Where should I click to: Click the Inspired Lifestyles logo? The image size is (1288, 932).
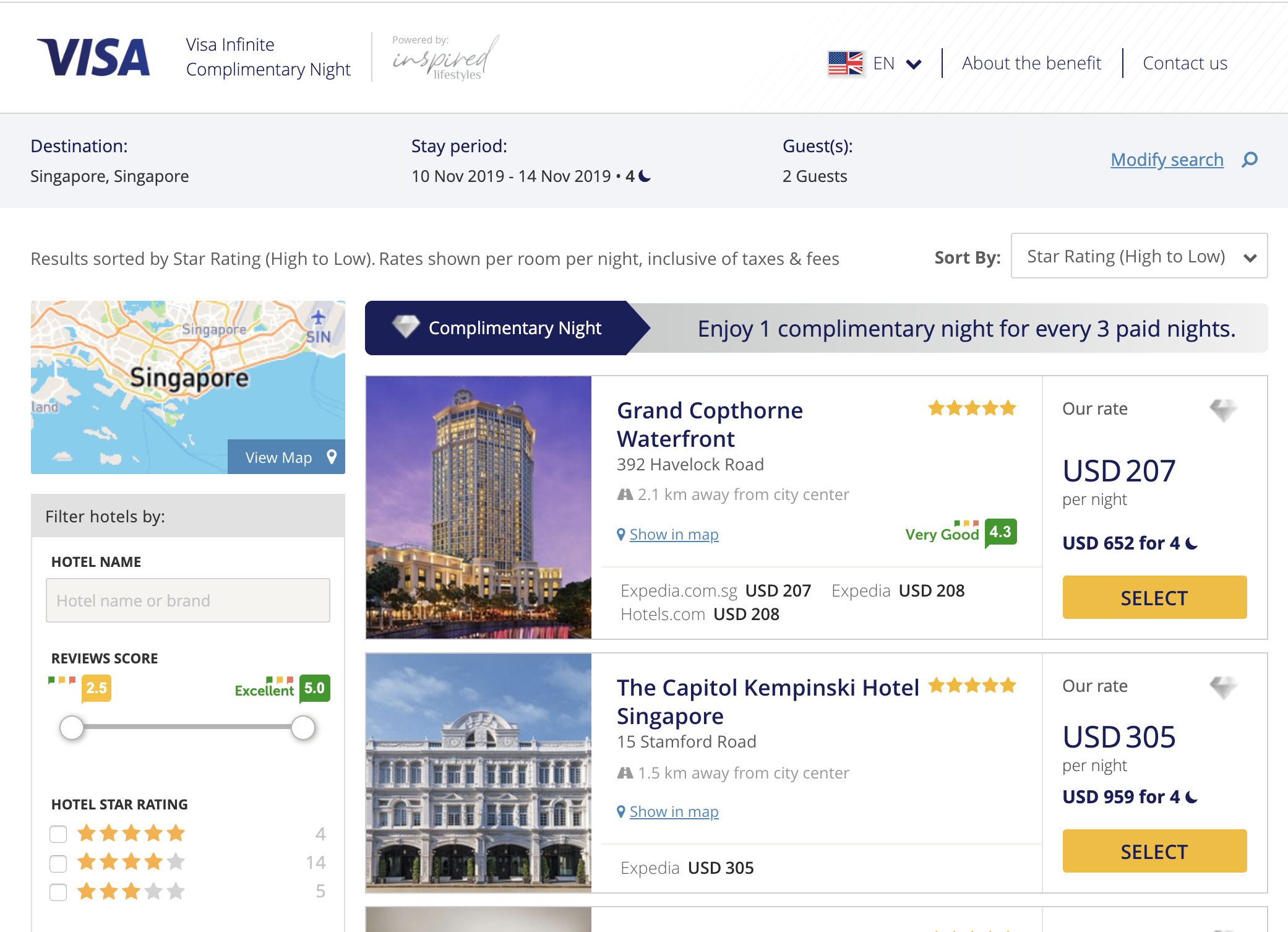point(444,59)
